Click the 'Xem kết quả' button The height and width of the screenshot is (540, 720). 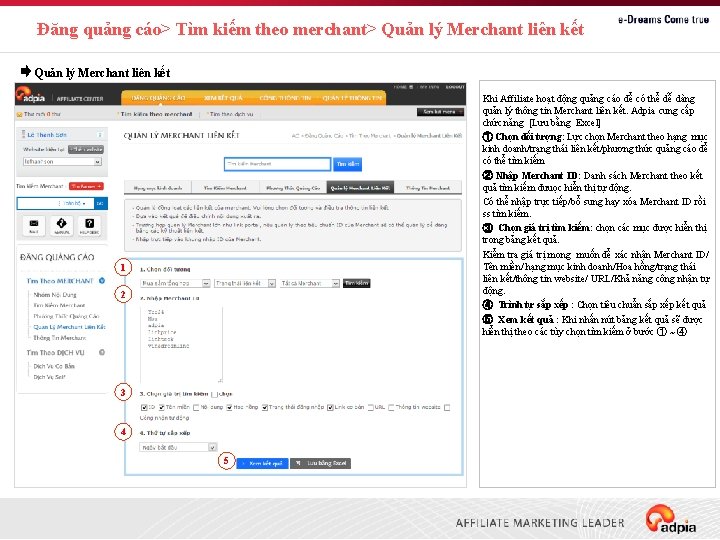263,463
